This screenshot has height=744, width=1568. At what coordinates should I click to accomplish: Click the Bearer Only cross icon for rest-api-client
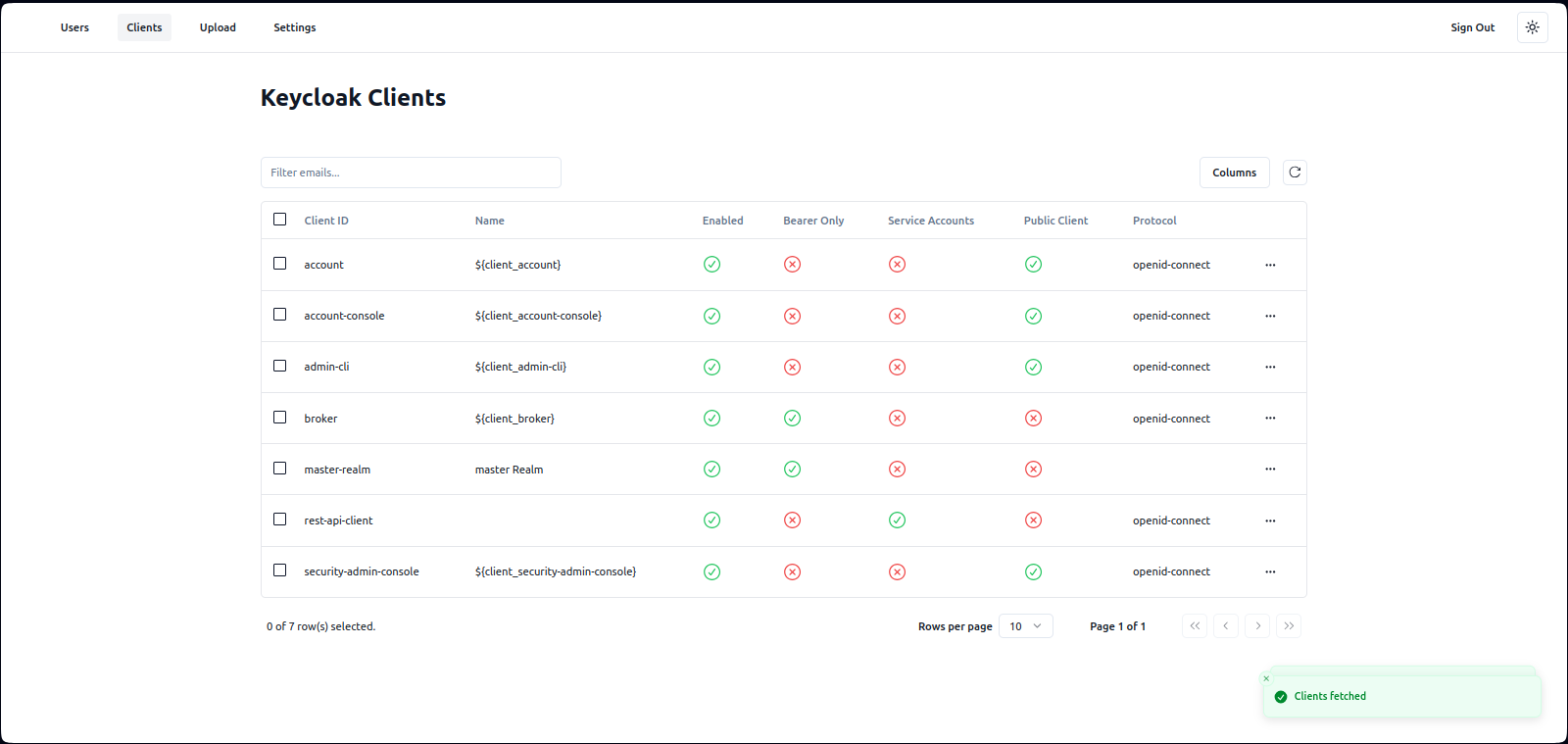click(793, 521)
